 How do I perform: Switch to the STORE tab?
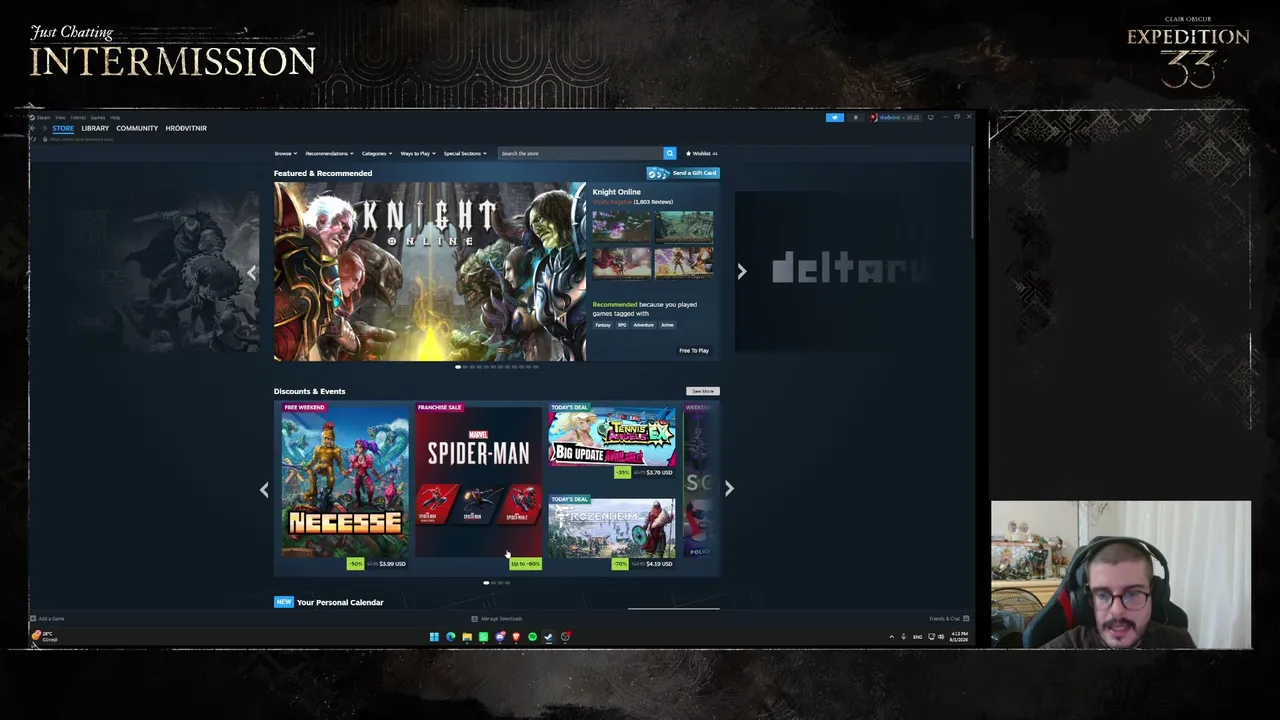[63, 128]
